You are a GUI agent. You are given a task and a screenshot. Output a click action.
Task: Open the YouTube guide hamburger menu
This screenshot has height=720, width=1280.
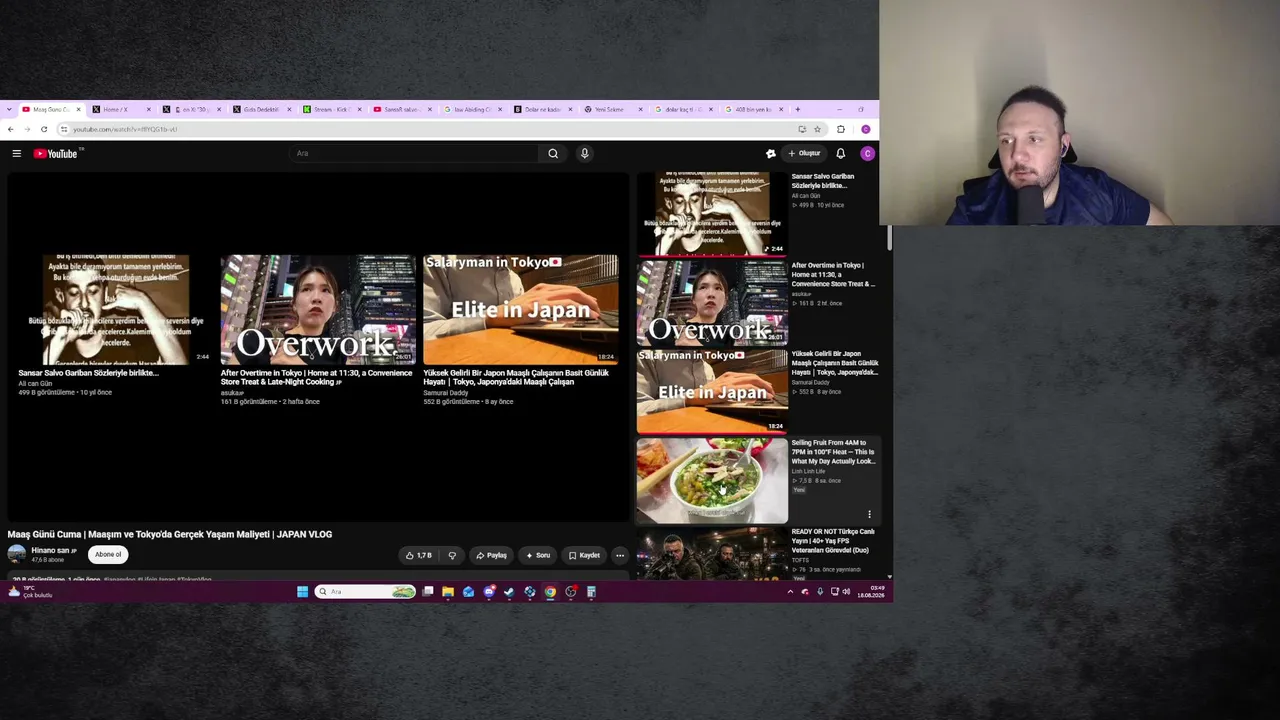[17, 153]
